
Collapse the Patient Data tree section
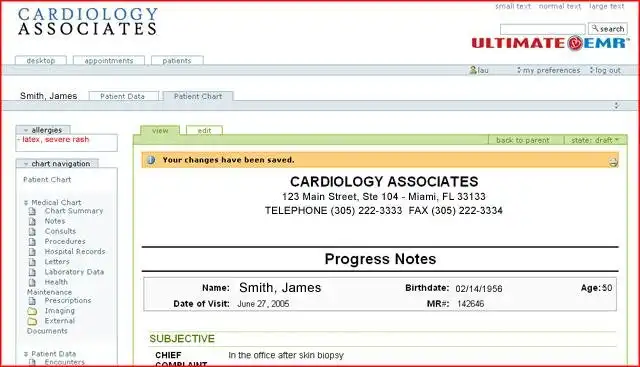(x=26, y=354)
